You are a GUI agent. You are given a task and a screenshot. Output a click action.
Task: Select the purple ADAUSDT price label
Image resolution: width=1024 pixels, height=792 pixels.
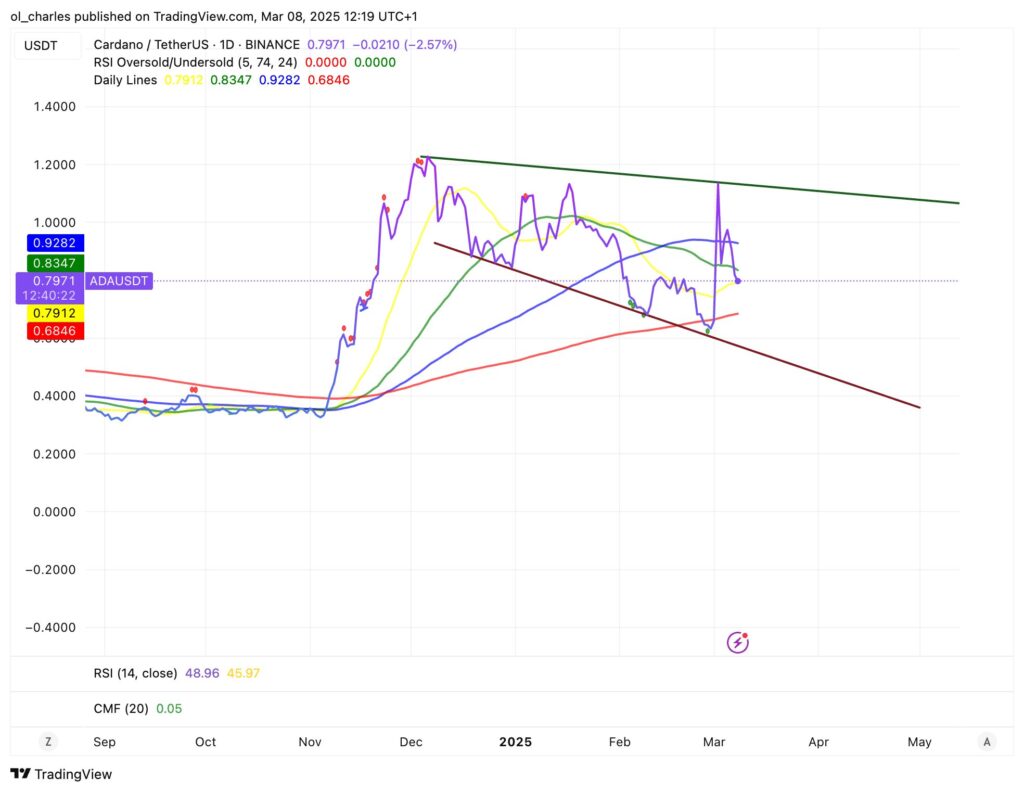pos(118,281)
